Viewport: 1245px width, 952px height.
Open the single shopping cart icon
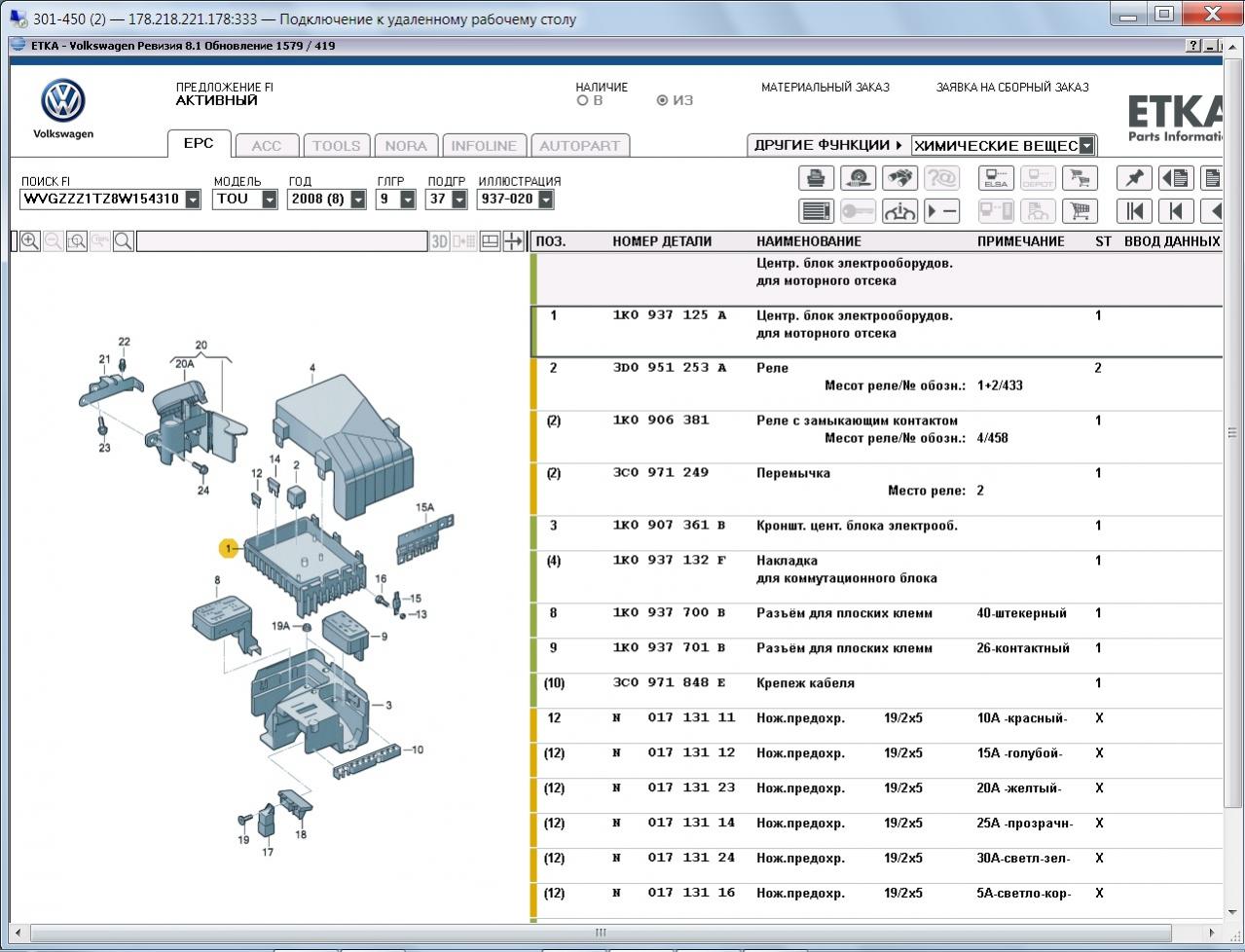pyautogui.click(x=1080, y=210)
